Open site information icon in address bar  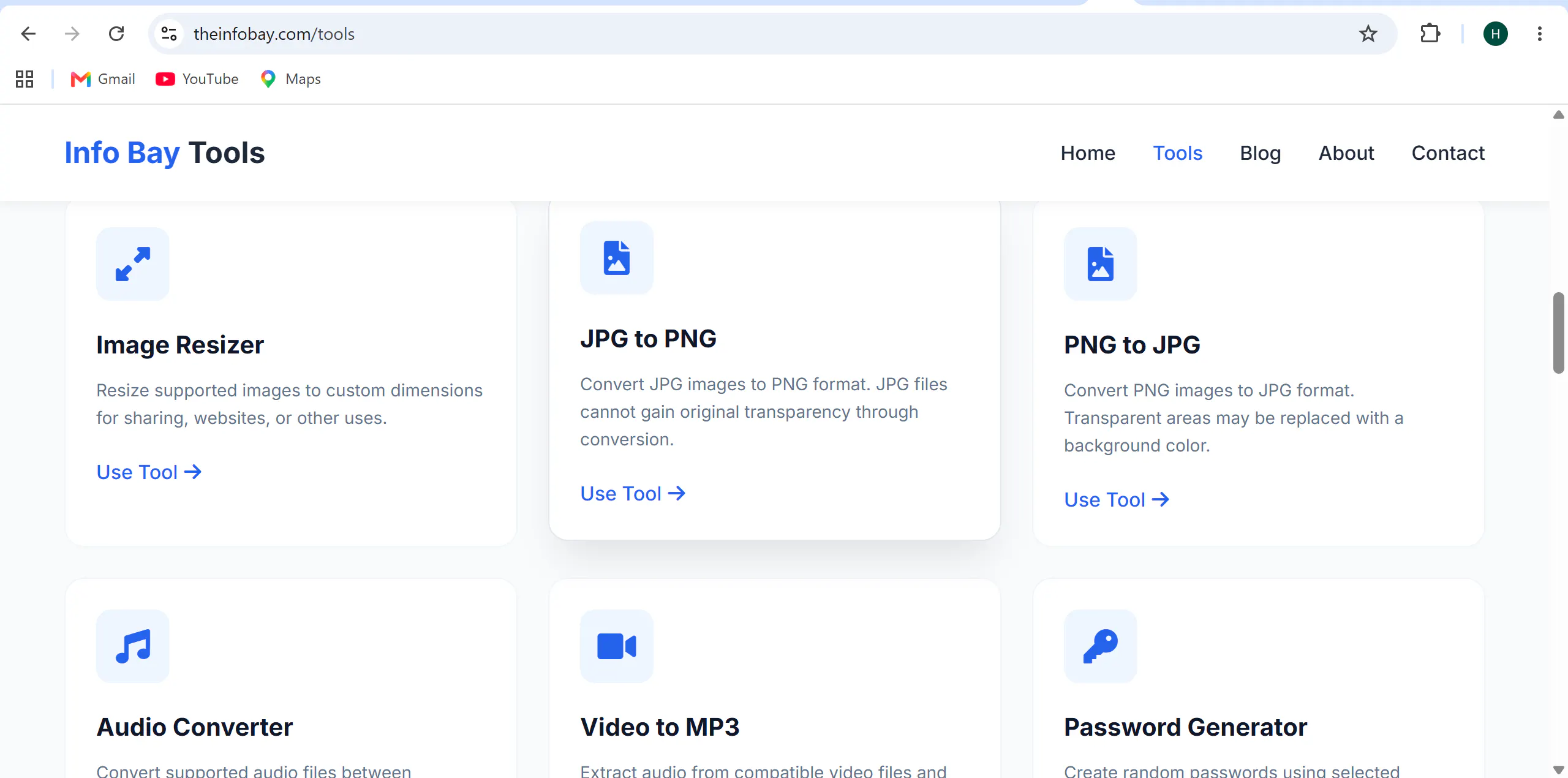tap(169, 34)
